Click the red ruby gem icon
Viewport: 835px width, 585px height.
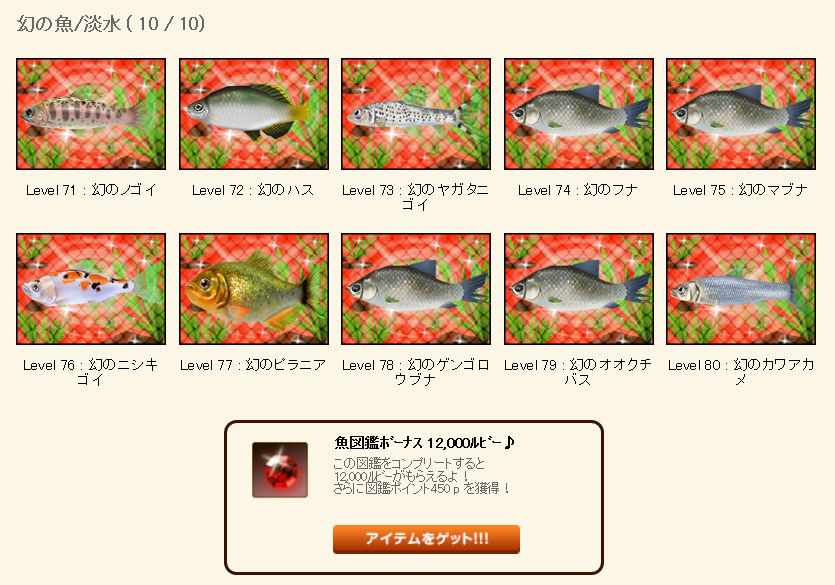pyautogui.click(x=280, y=469)
